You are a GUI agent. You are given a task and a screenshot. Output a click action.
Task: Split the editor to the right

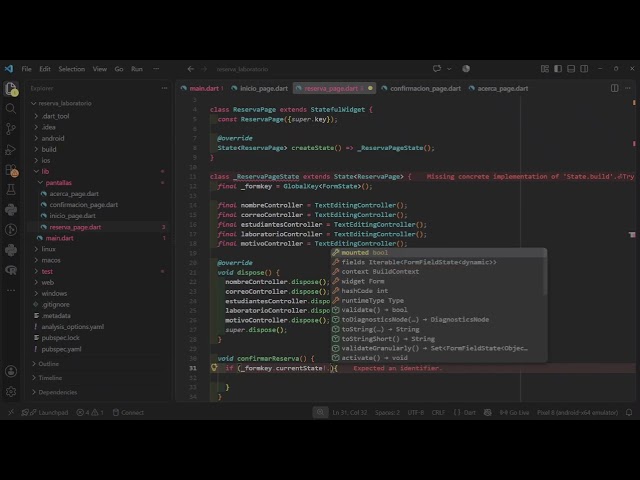614,88
